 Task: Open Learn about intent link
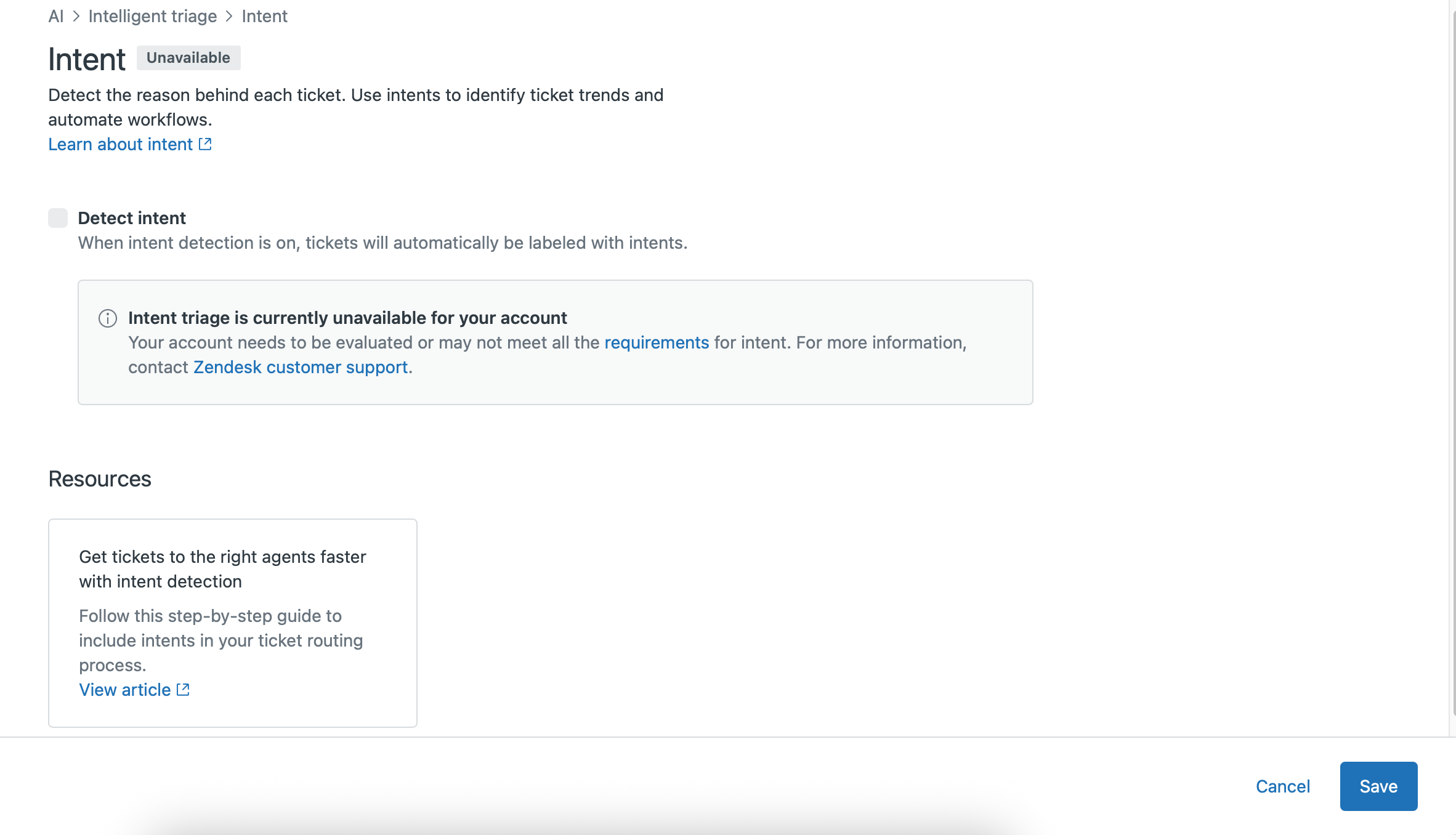coord(121,144)
